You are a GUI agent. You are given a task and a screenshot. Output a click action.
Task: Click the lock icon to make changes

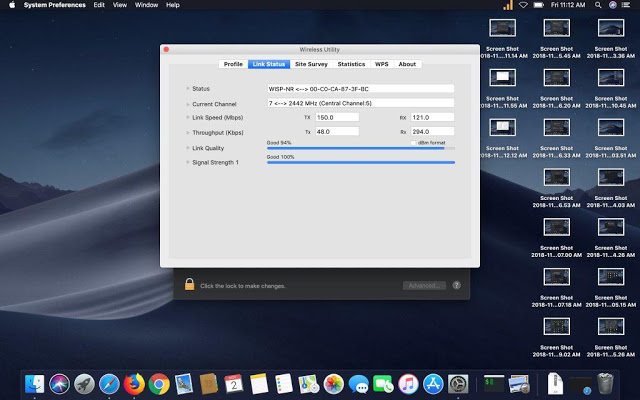point(188,285)
